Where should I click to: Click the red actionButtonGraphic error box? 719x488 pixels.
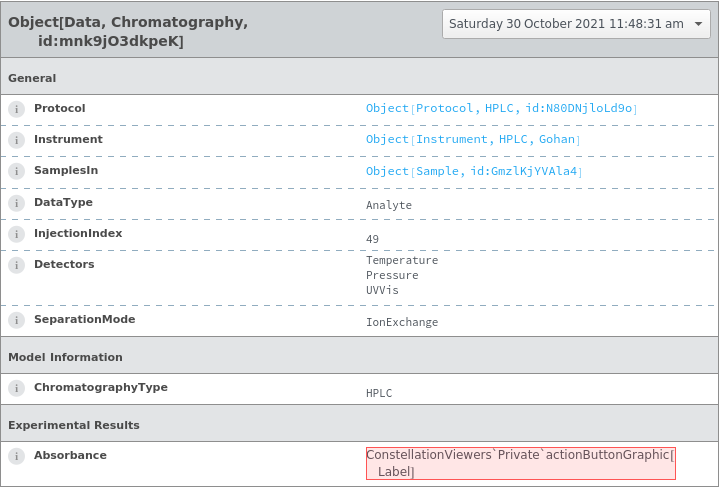[520, 463]
